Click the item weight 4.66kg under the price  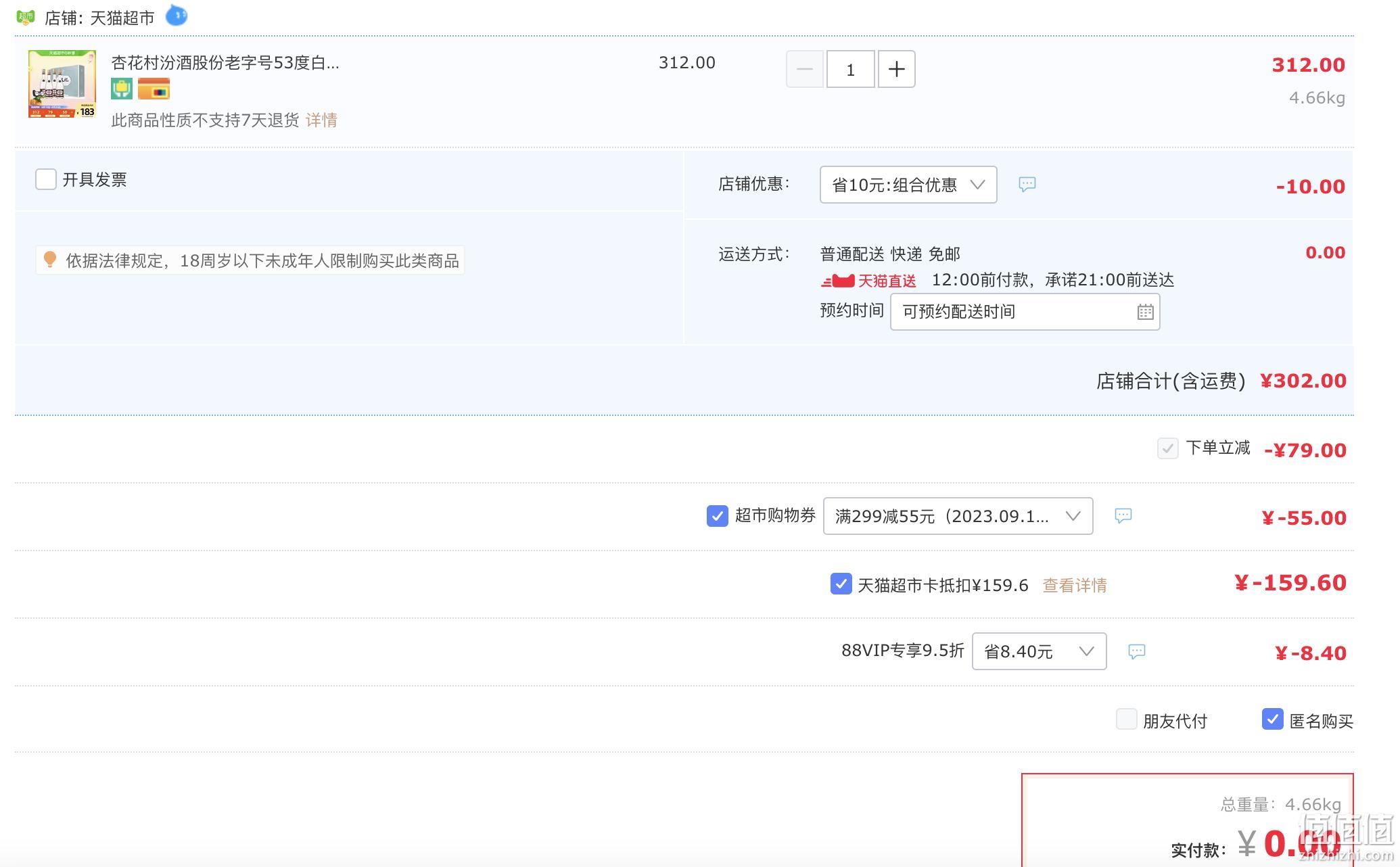(x=1317, y=98)
